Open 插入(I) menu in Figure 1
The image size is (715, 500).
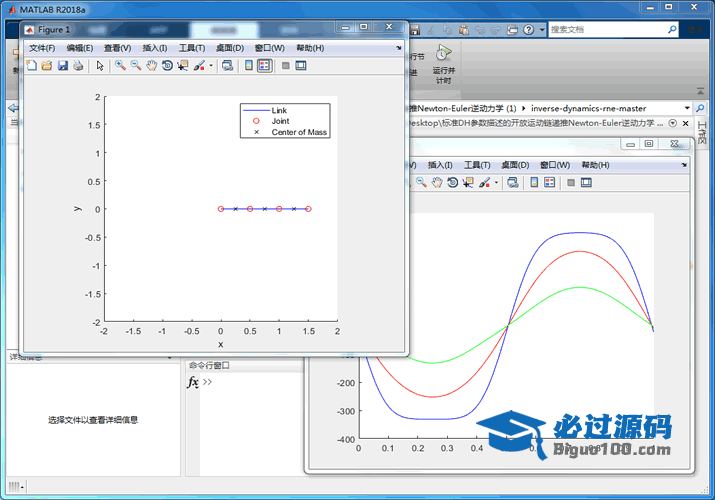pos(155,48)
